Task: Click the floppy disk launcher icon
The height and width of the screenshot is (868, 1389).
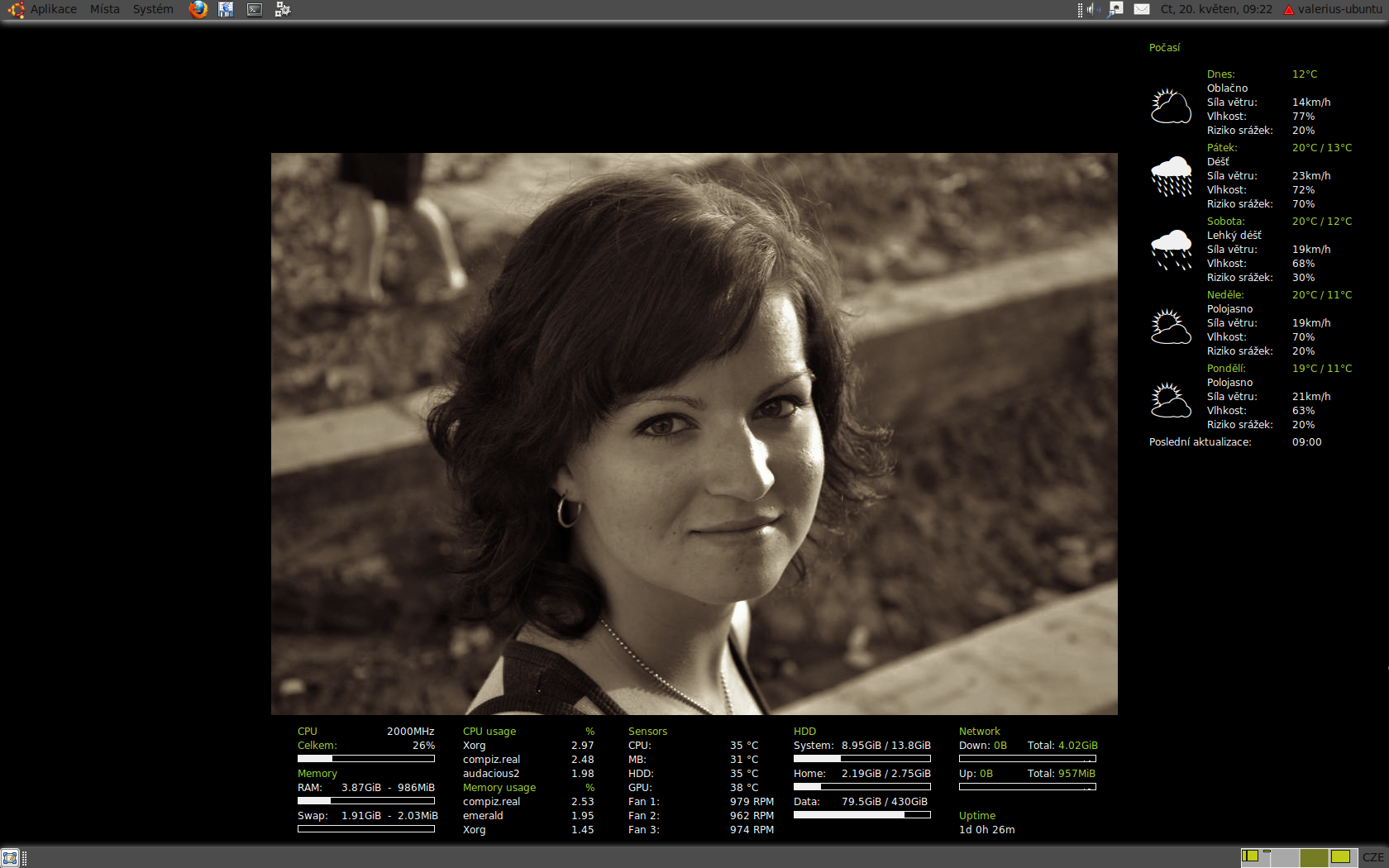Action: pos(226,9)
